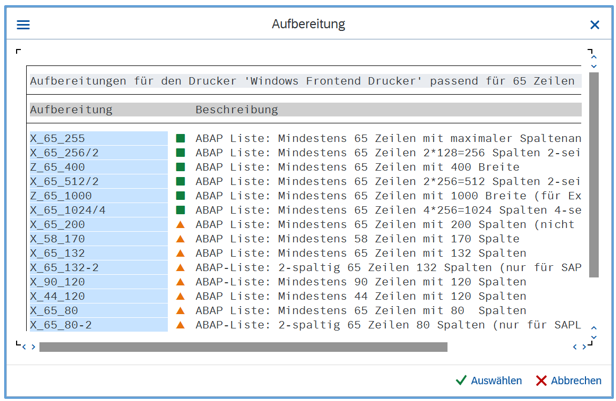
Task: Open the hamburger menu in the title bar
Action: [x=23, y=24]
